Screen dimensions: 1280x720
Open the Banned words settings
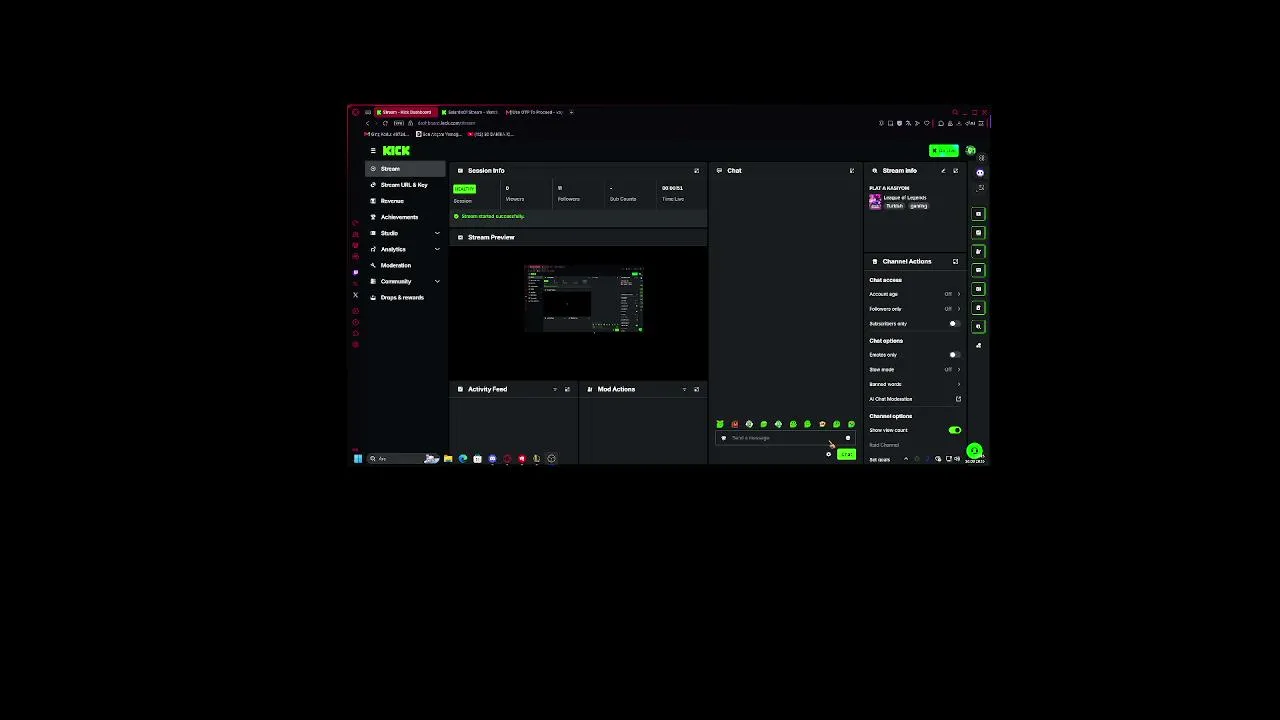914,384
